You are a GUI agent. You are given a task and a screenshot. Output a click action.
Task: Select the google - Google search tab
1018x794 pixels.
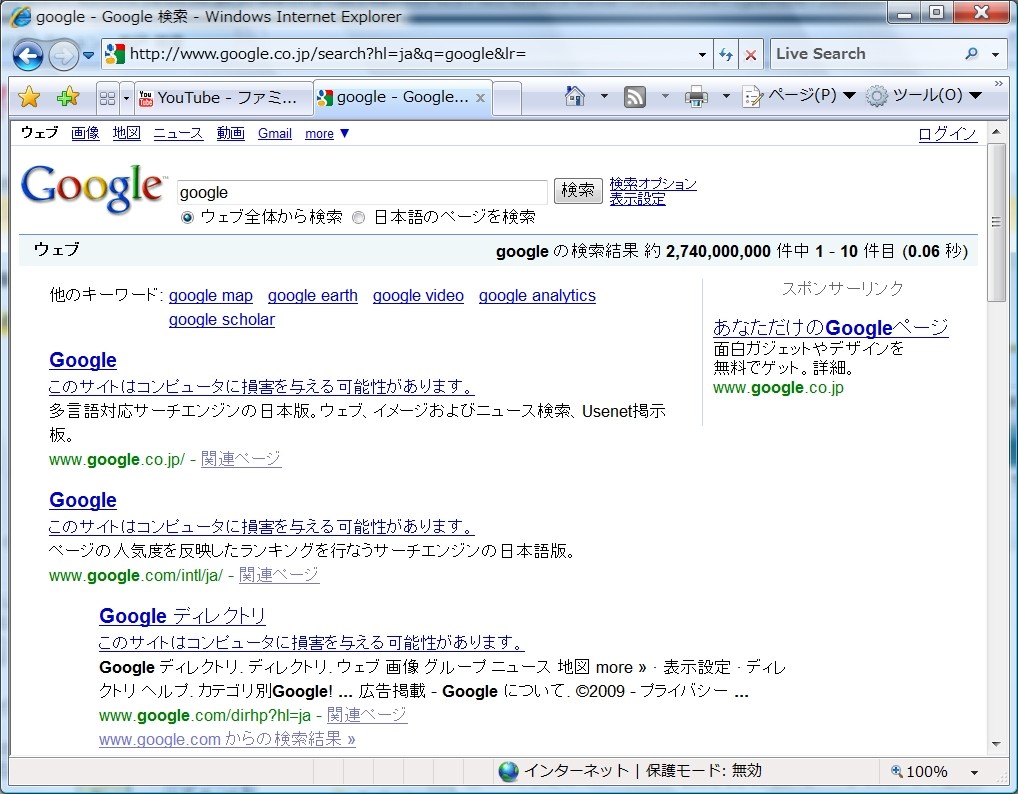pos(401,97)
